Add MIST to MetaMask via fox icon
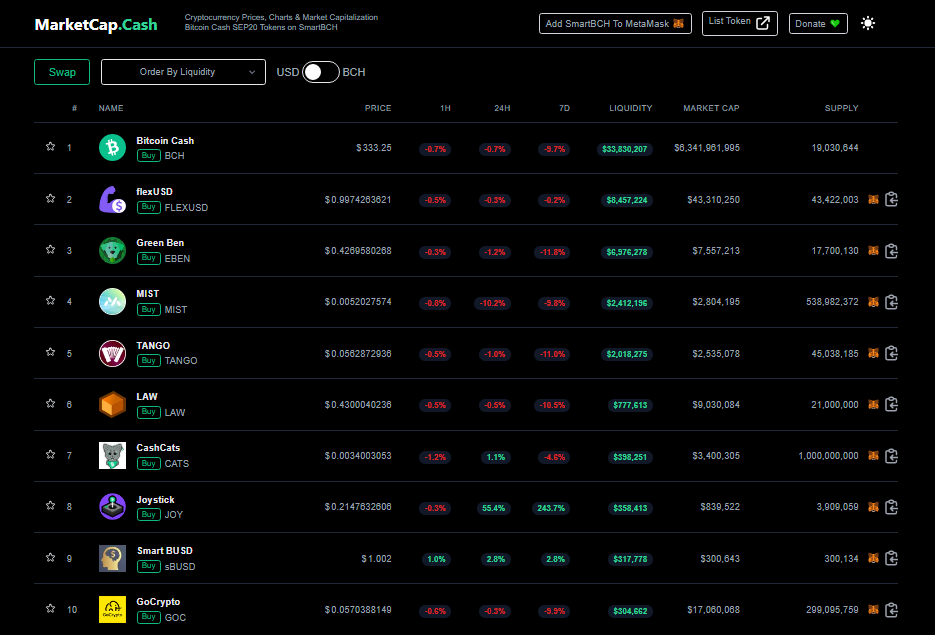 tap(873, 302)
